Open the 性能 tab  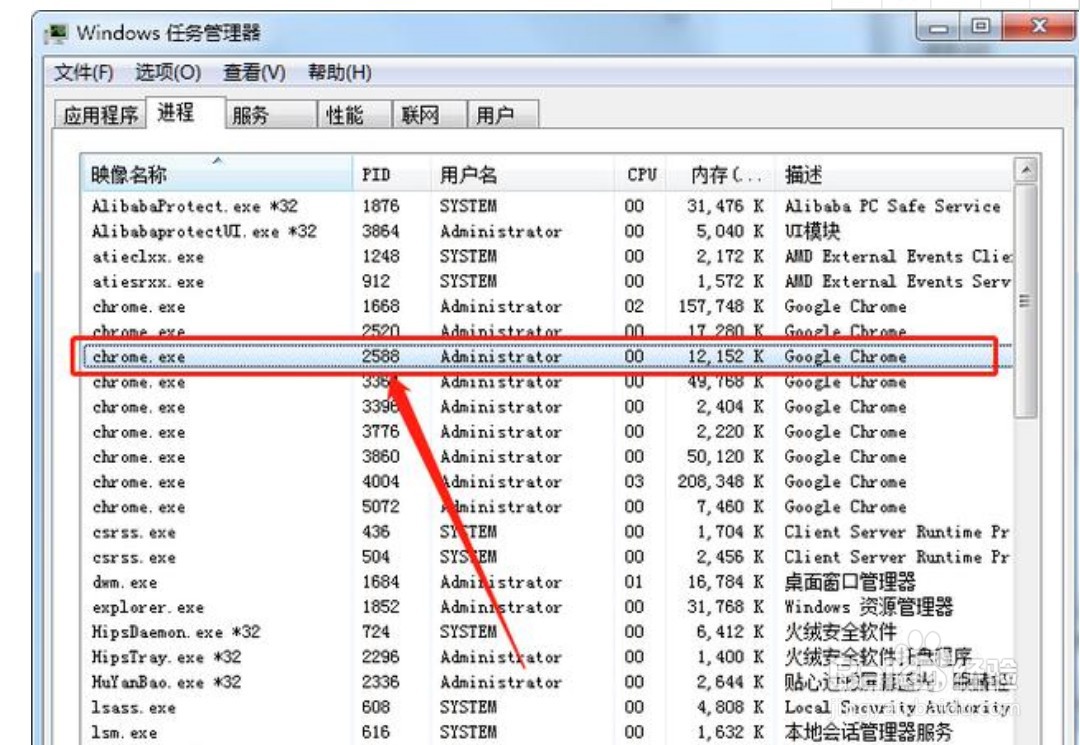pyautogui.click(x=354, y=115)
